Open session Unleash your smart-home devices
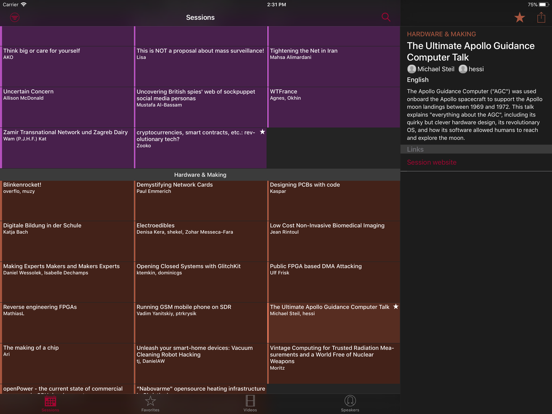Screen dimensions: 552x414 coord(200,364)
